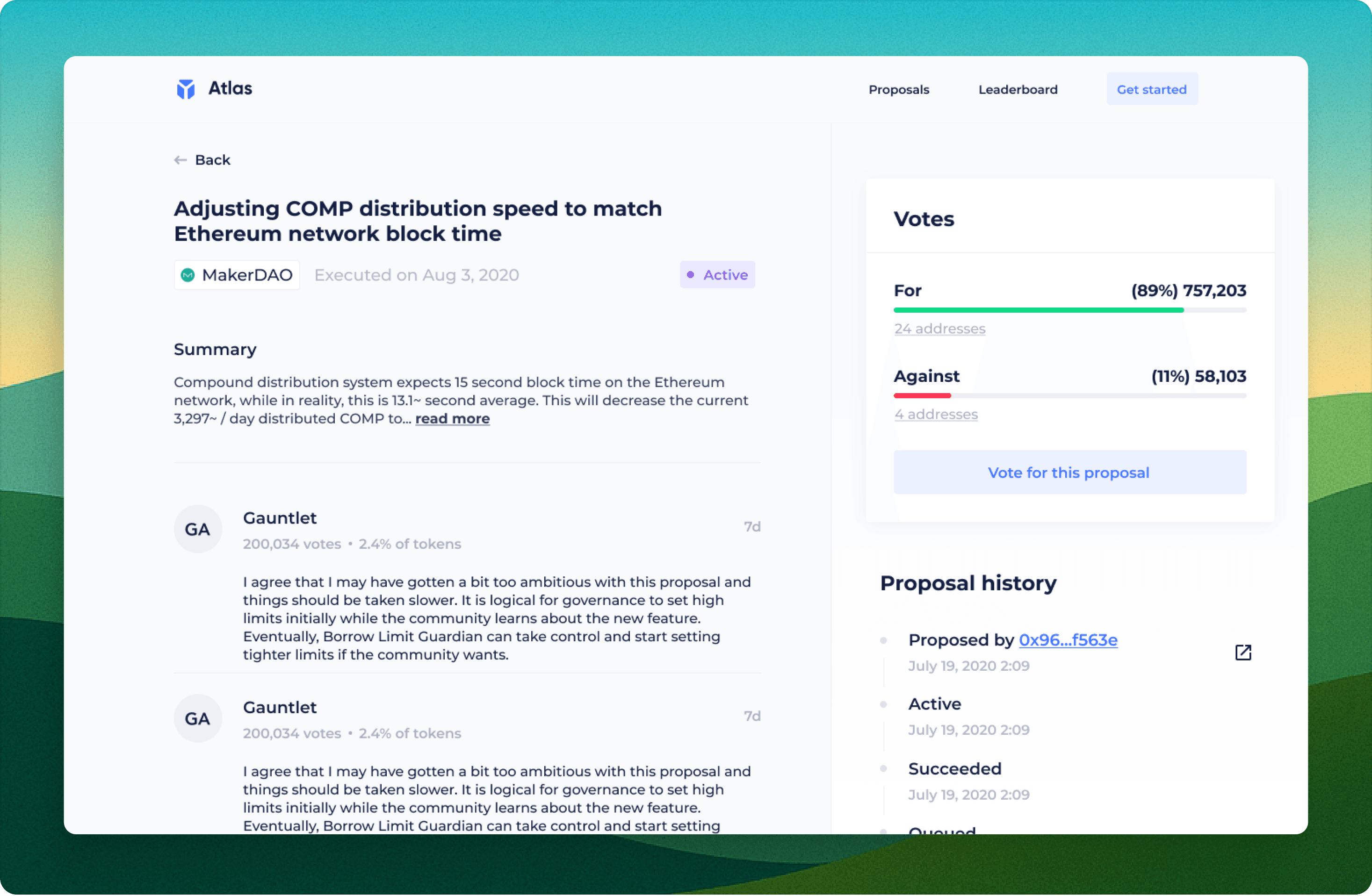Screen dimensions: 1372x896
Task: Open the Leaderboard nav item
Action: coord(1018,89)
